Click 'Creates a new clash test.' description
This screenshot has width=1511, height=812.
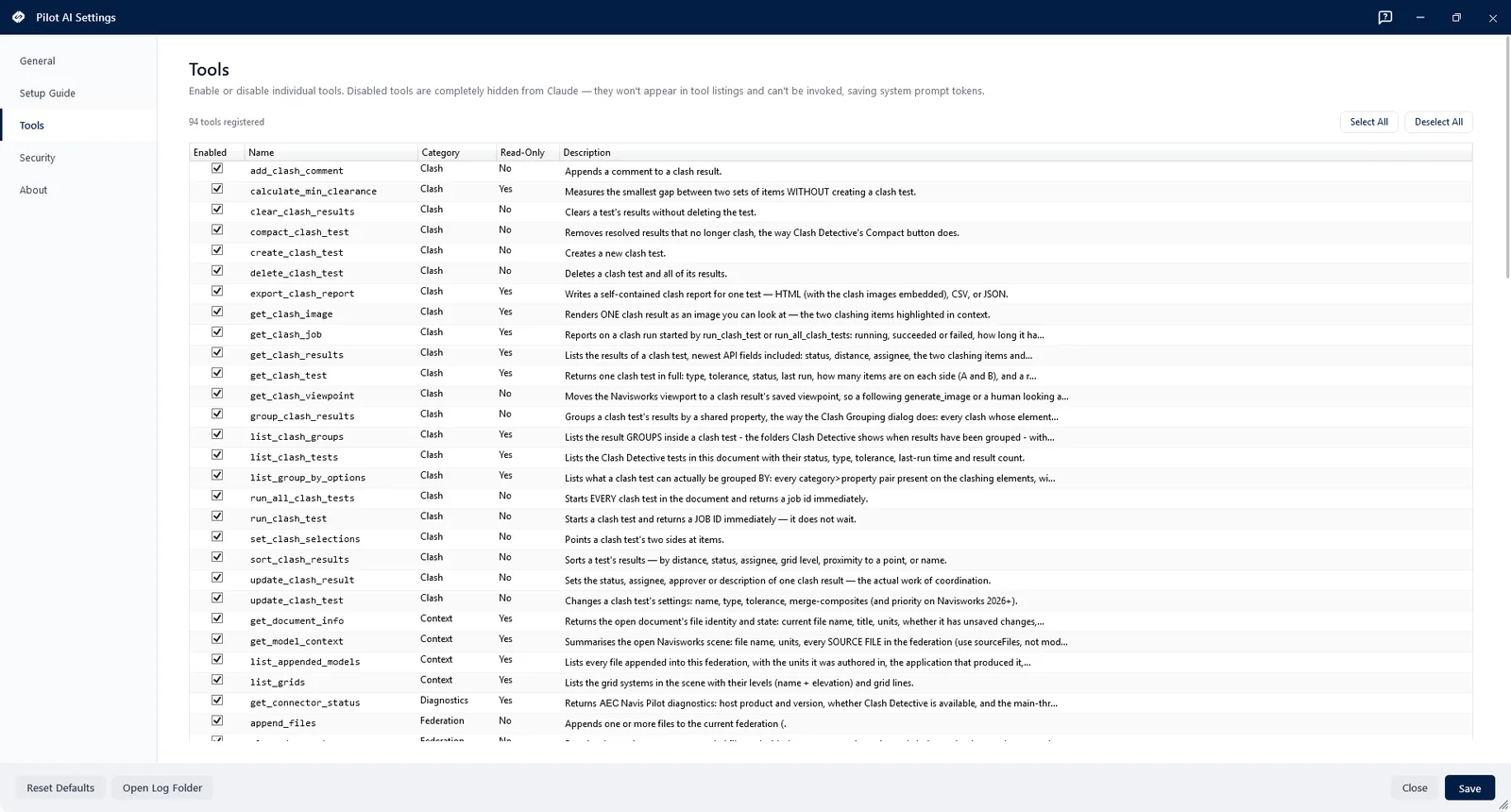615,253
